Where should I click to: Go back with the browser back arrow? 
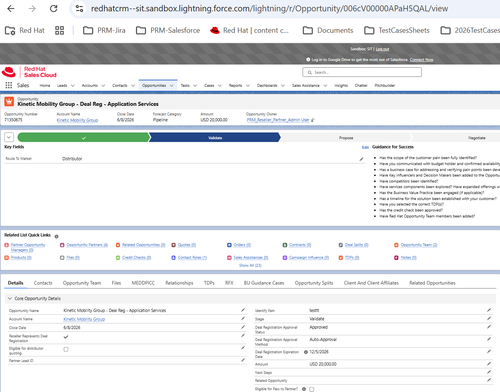pos(11,9)
